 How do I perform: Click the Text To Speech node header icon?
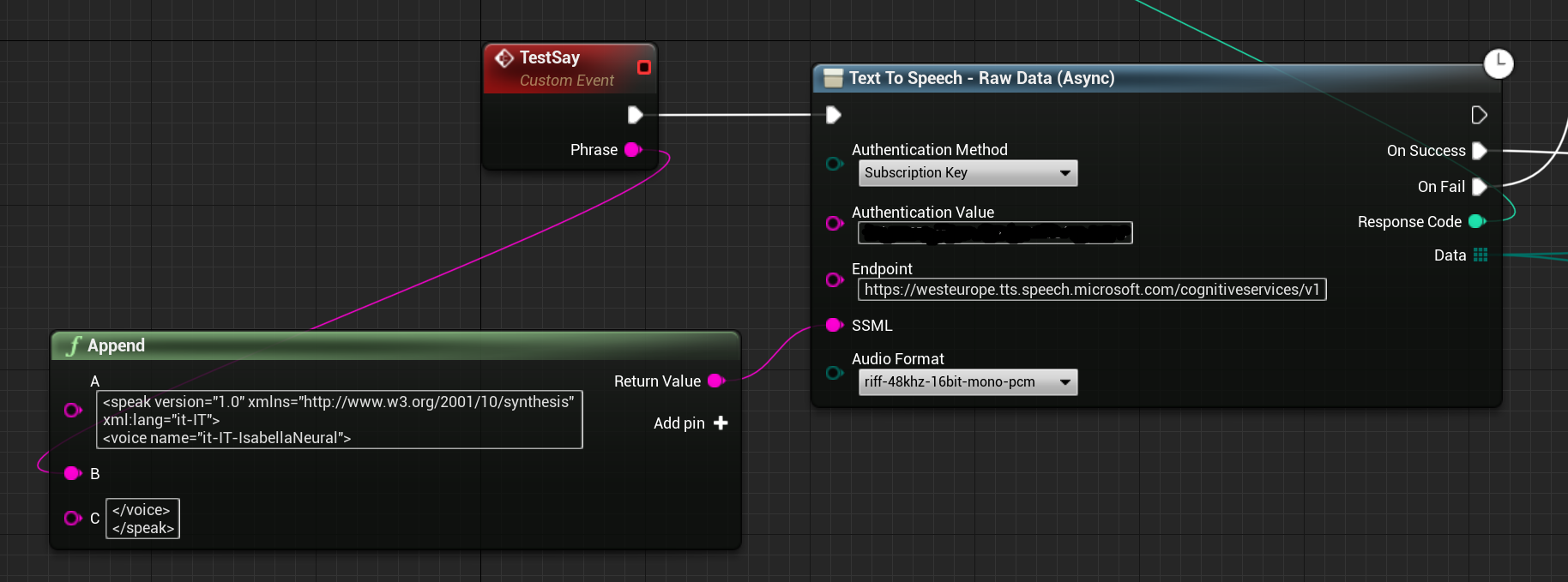pyautogui.click(x=833, y=79)
